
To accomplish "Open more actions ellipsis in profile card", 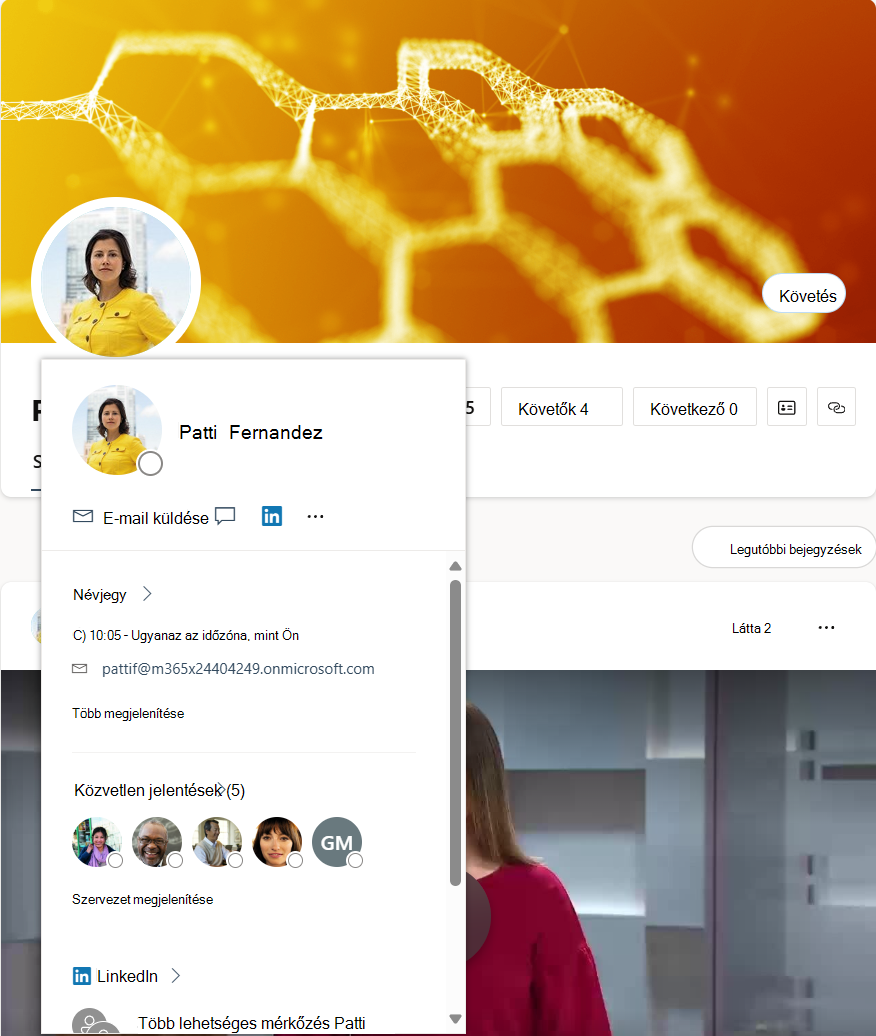I will tap(315, 517).
